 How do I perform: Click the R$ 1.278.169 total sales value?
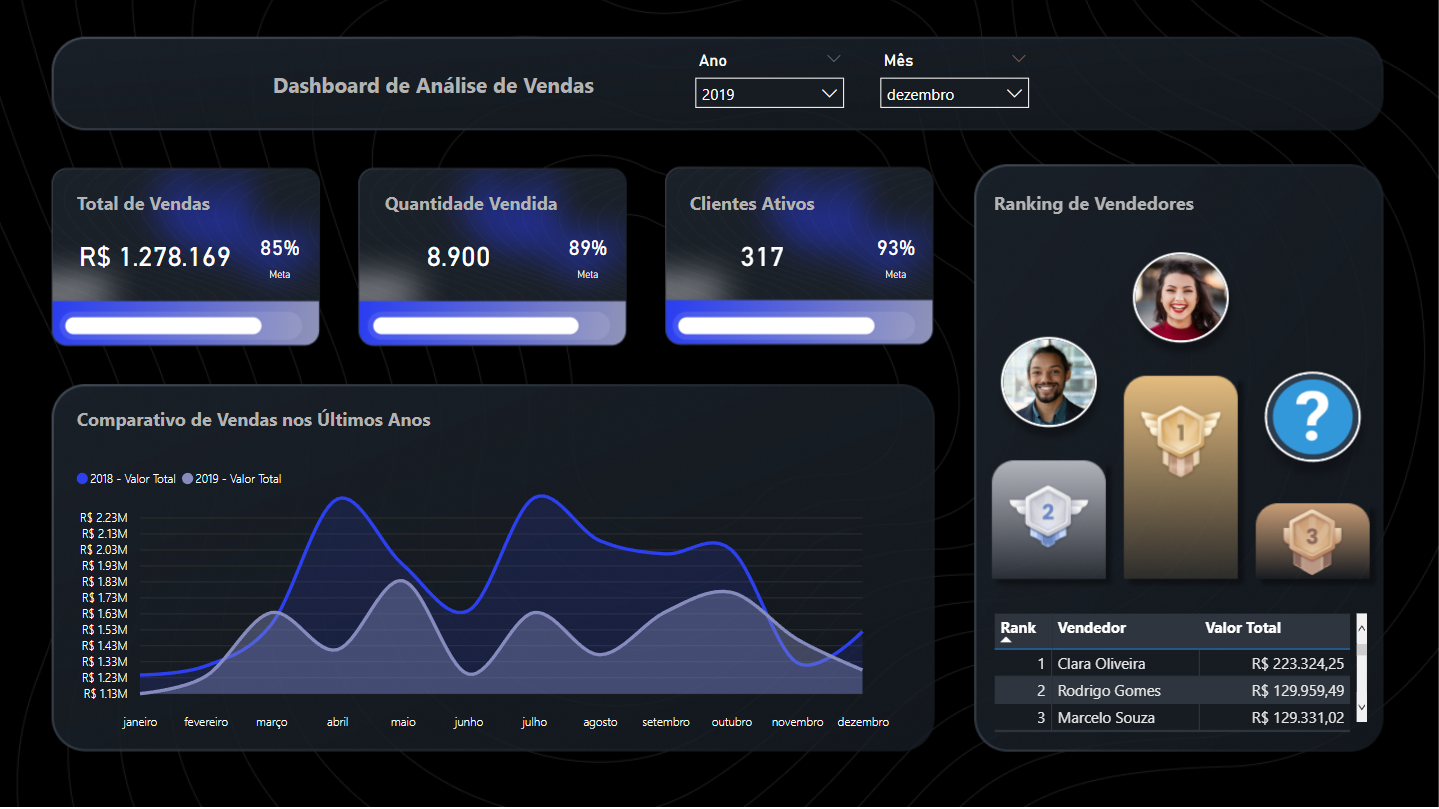pyautogui.click(x=155, y=257)
